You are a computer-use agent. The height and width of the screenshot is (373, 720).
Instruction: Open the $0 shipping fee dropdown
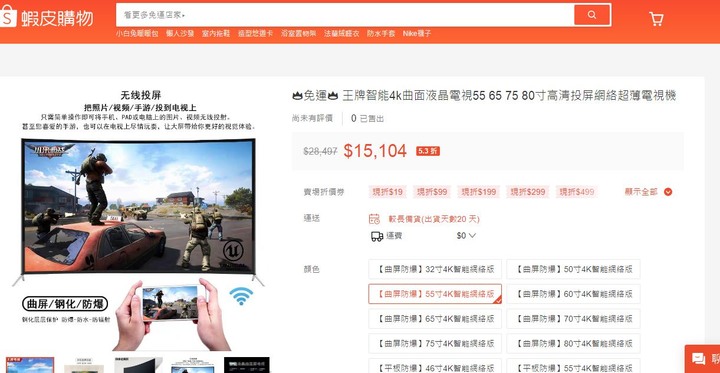[466, 236]
